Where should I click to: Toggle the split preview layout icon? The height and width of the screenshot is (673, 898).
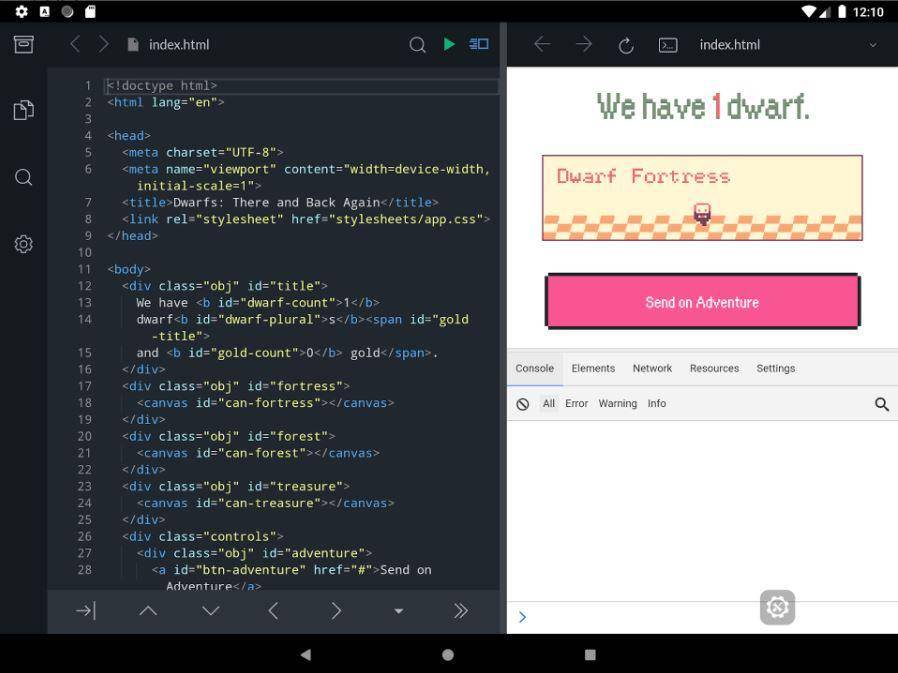[479, 44]
